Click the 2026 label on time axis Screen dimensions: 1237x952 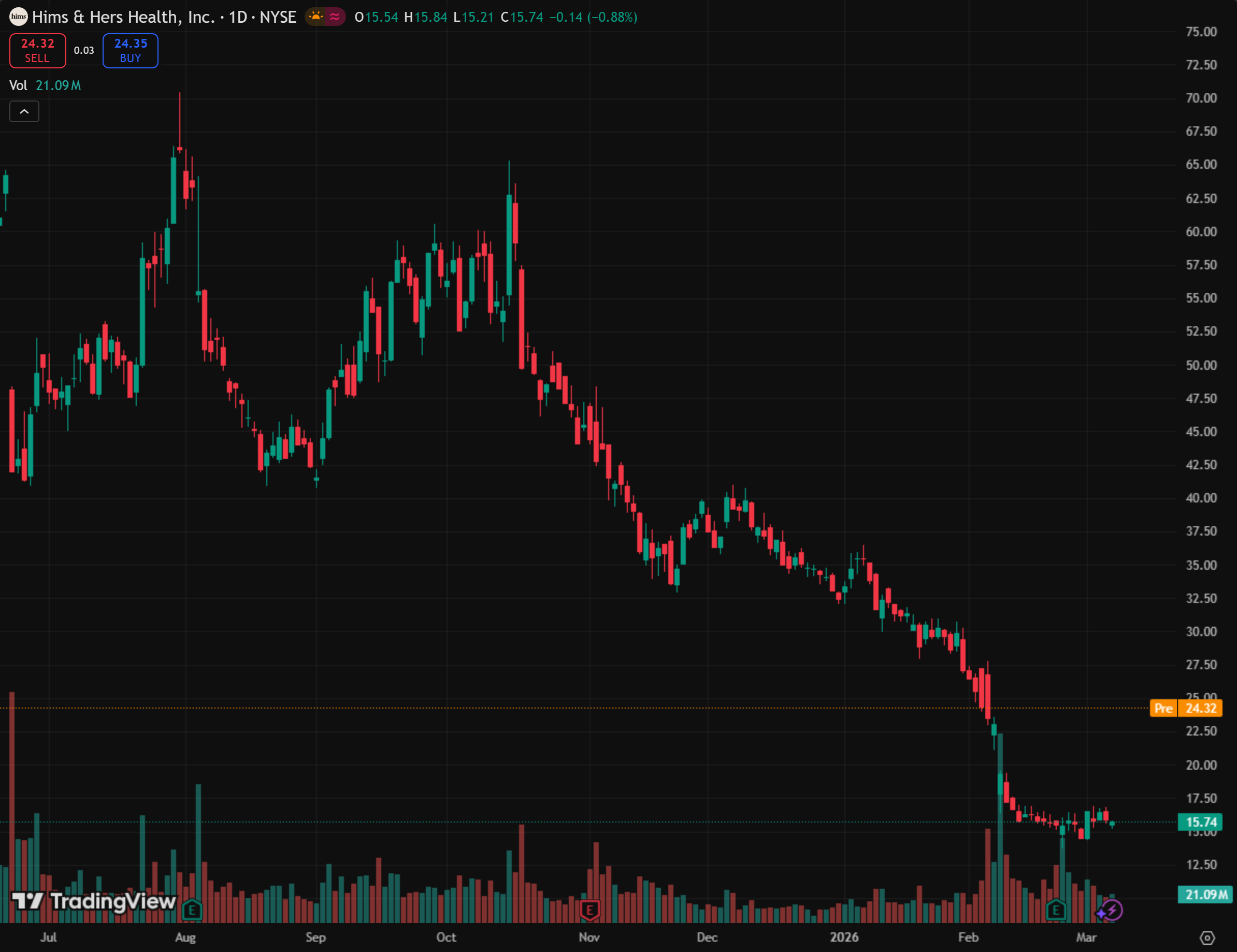pos(844,937)
